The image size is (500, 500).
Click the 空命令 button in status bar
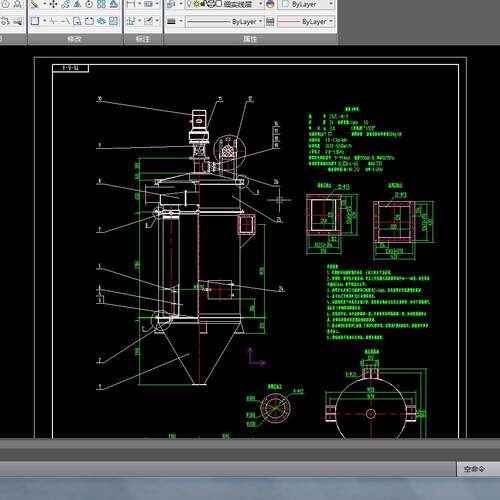475,469
